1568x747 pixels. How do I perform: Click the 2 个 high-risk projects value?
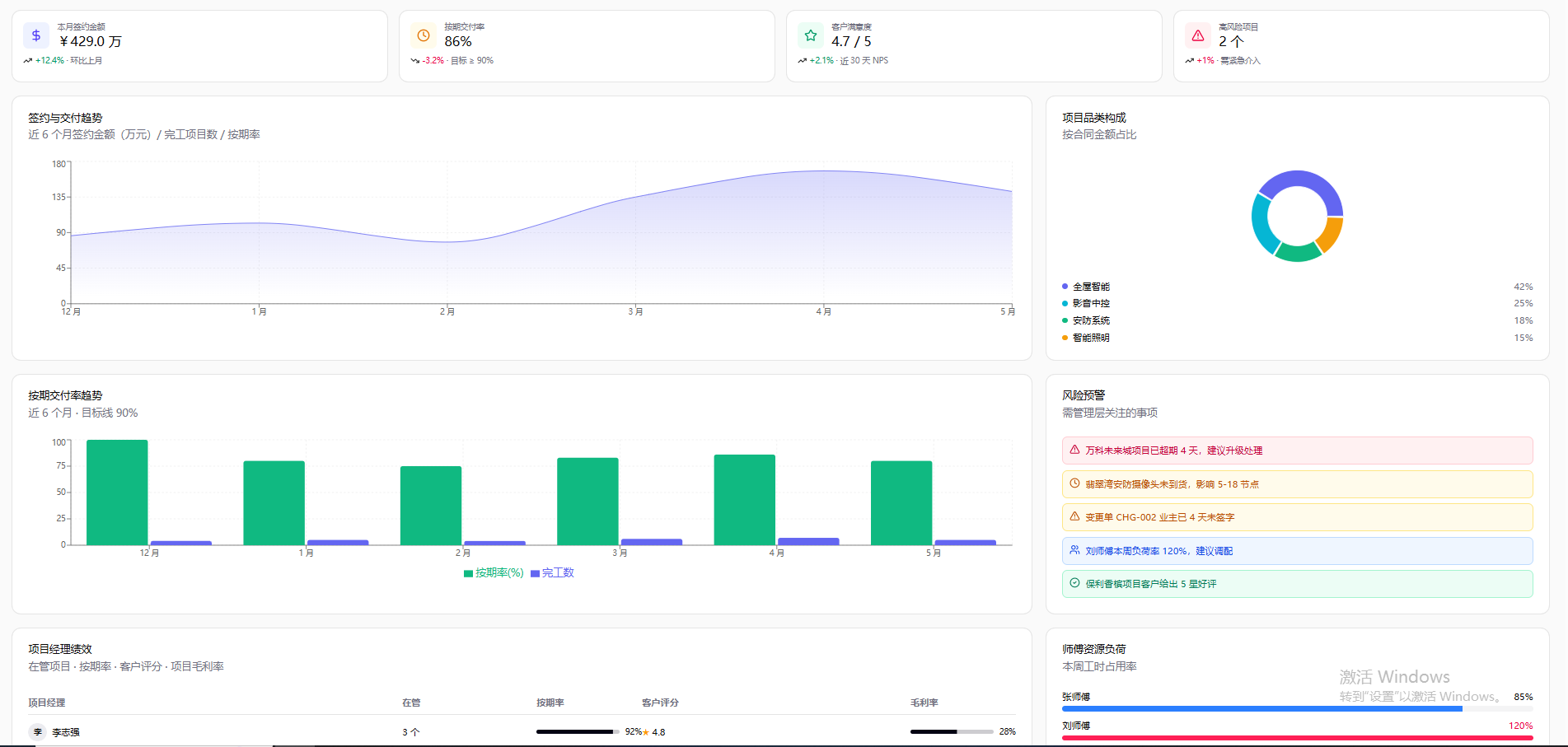[x=1231, y=41]
